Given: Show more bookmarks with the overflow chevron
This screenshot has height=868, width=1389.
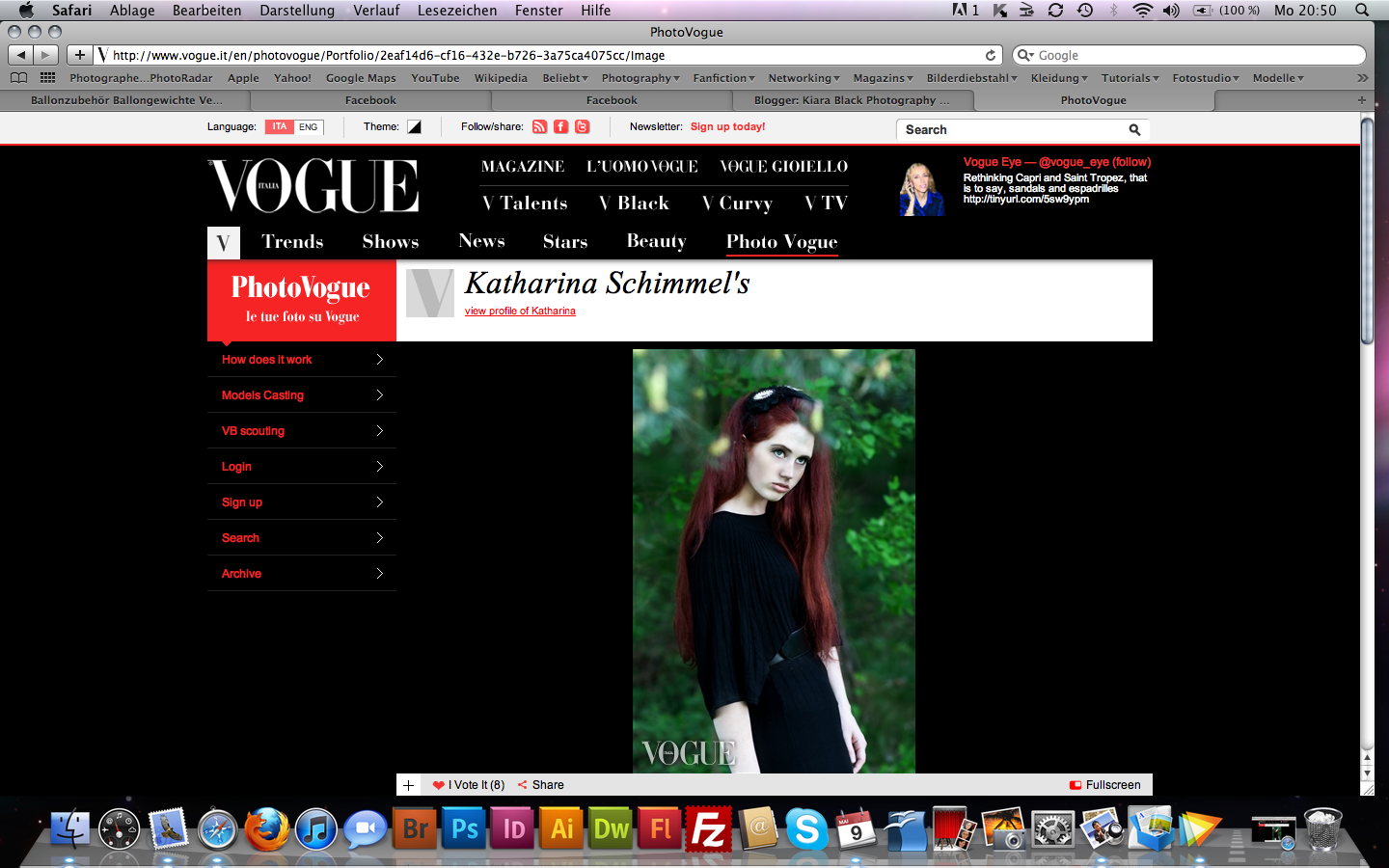Looking at the screenshot, I should (x=1362, y=78).
